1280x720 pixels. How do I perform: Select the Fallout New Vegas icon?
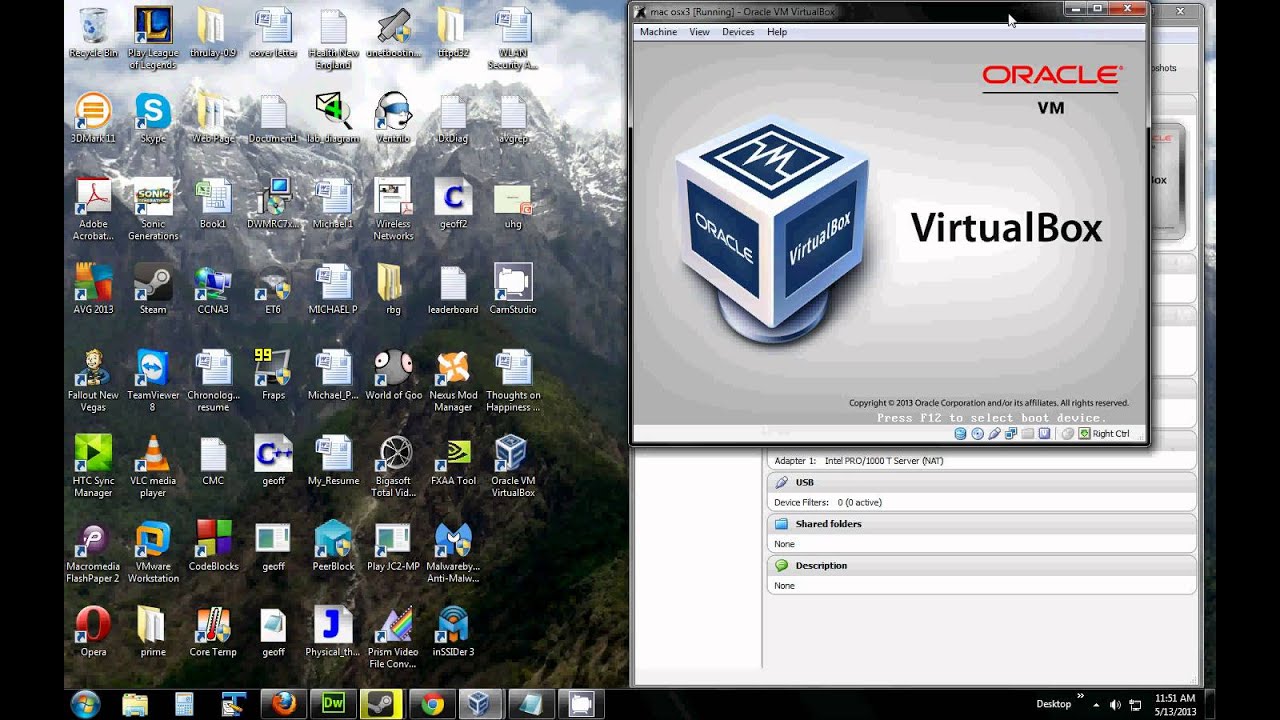[x=93, y=381]
